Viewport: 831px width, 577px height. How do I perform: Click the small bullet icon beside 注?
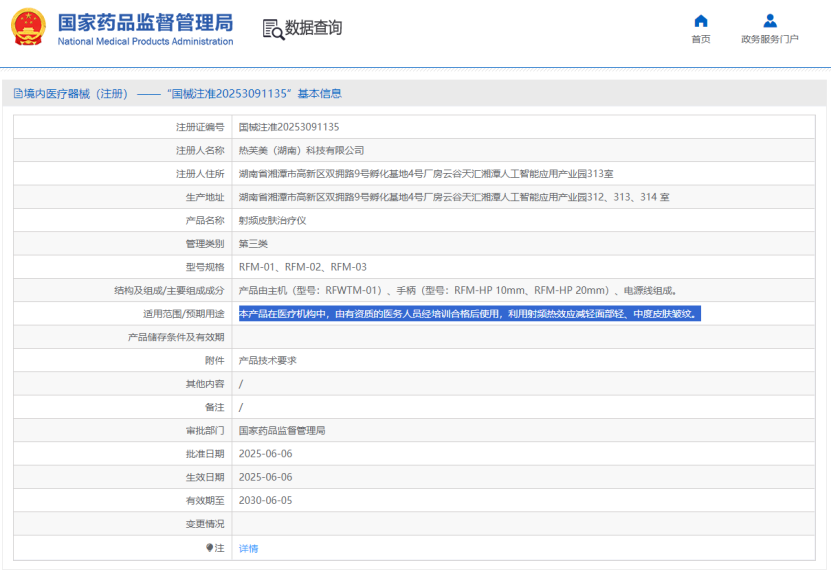[x=209, y=548]
